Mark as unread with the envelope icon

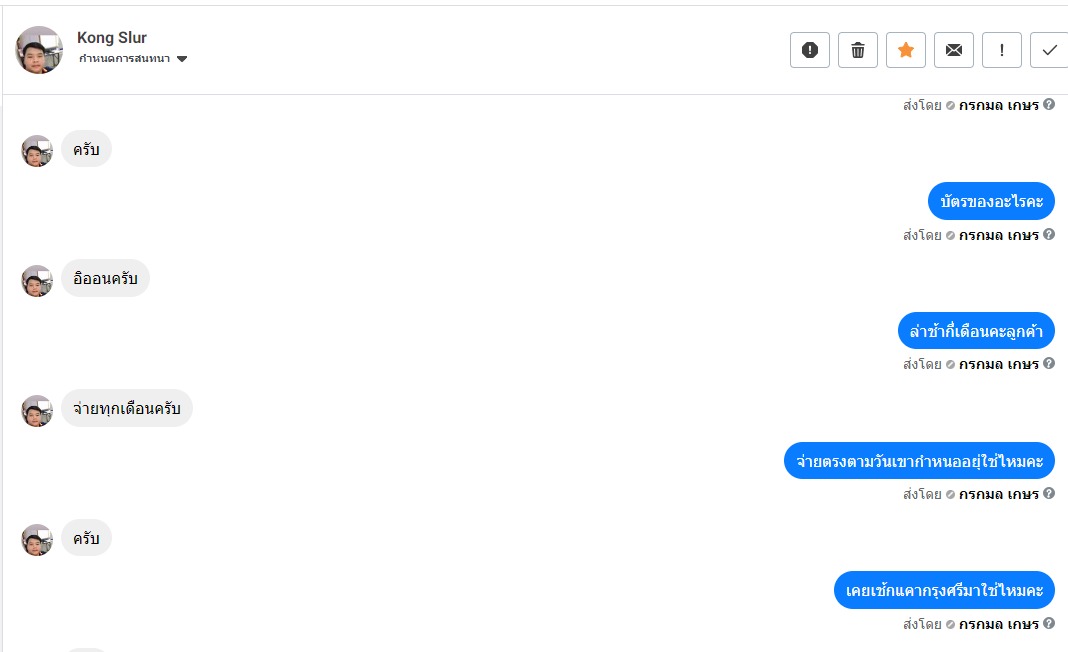[x=954, y=50]
